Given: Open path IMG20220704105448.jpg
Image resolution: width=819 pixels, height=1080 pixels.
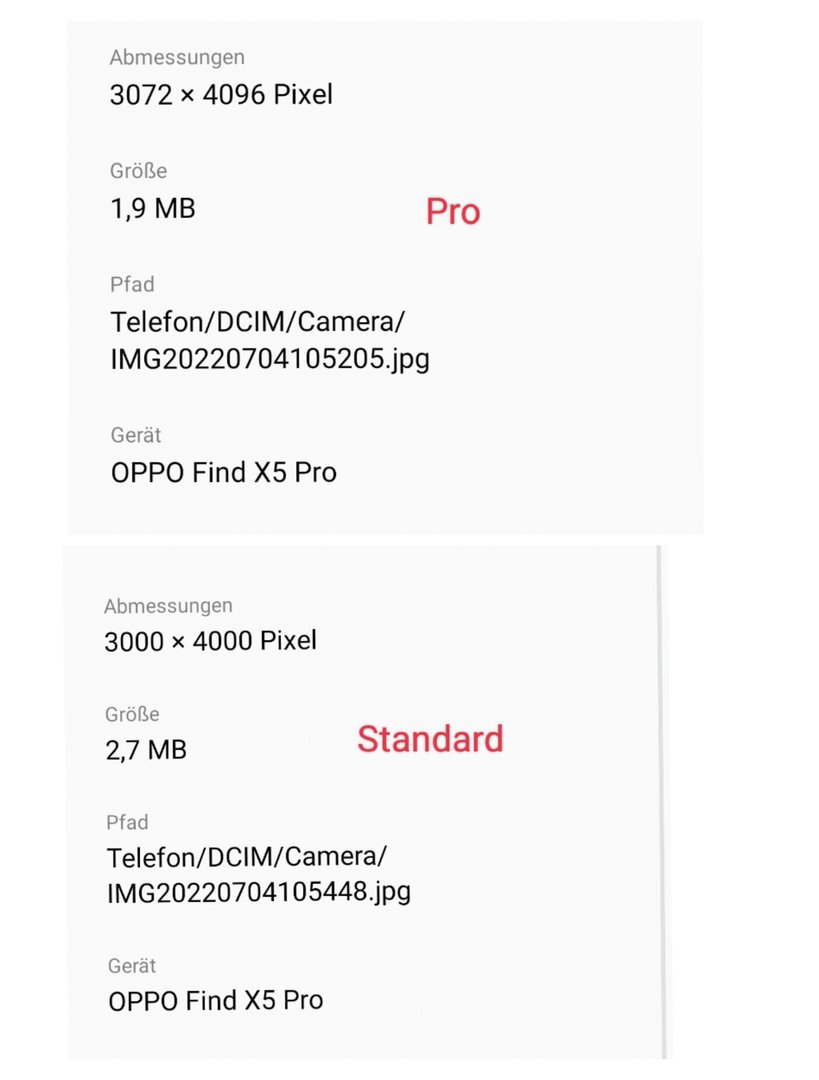Looking at the screenshot, I should (259, 893).
